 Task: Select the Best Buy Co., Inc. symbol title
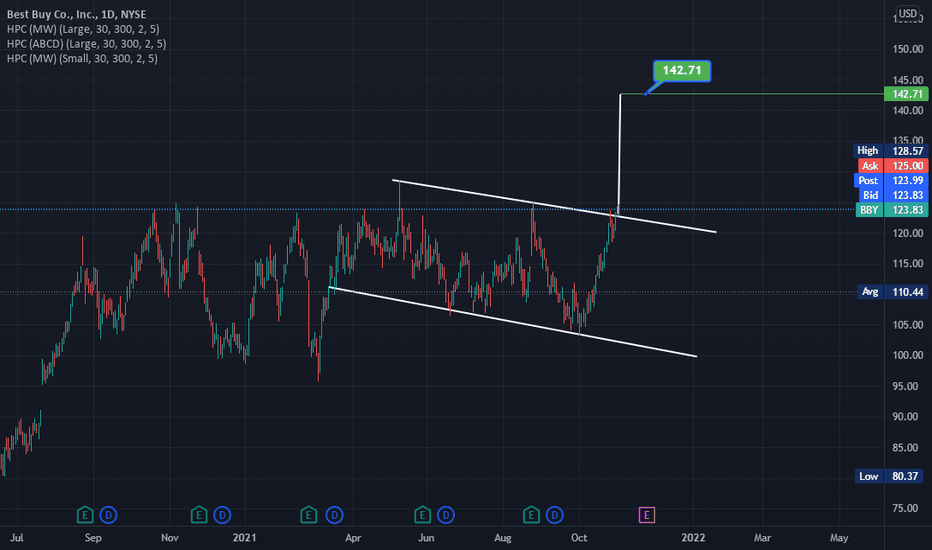pyautogui.click(x=77, y=14)
